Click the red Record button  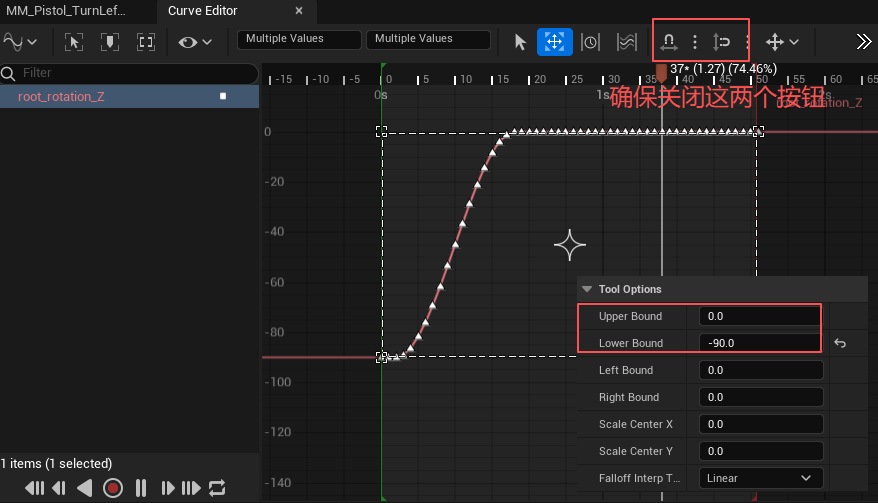pos(113,488)
